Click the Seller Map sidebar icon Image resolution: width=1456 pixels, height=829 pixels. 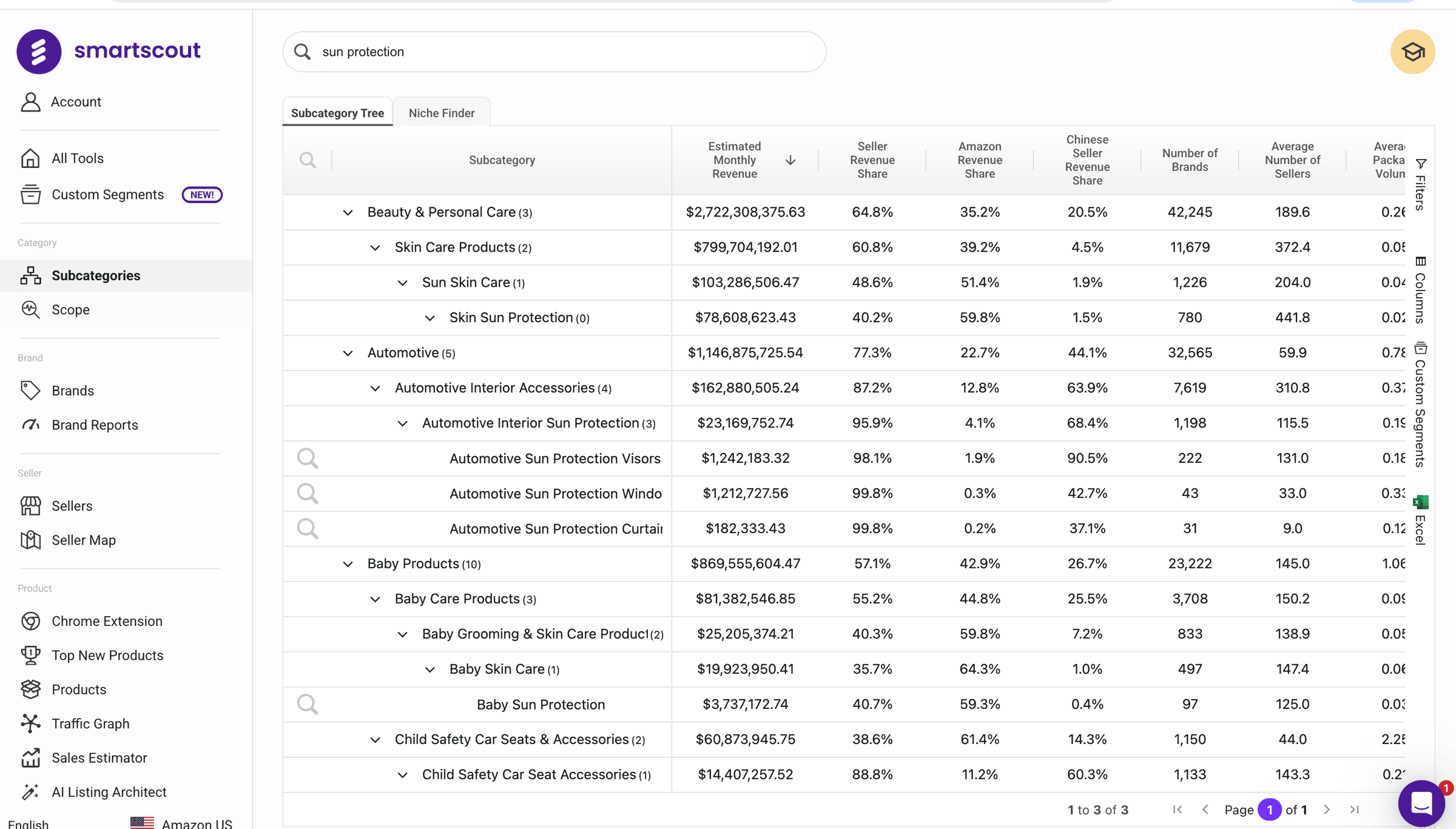tap(30, 540)
